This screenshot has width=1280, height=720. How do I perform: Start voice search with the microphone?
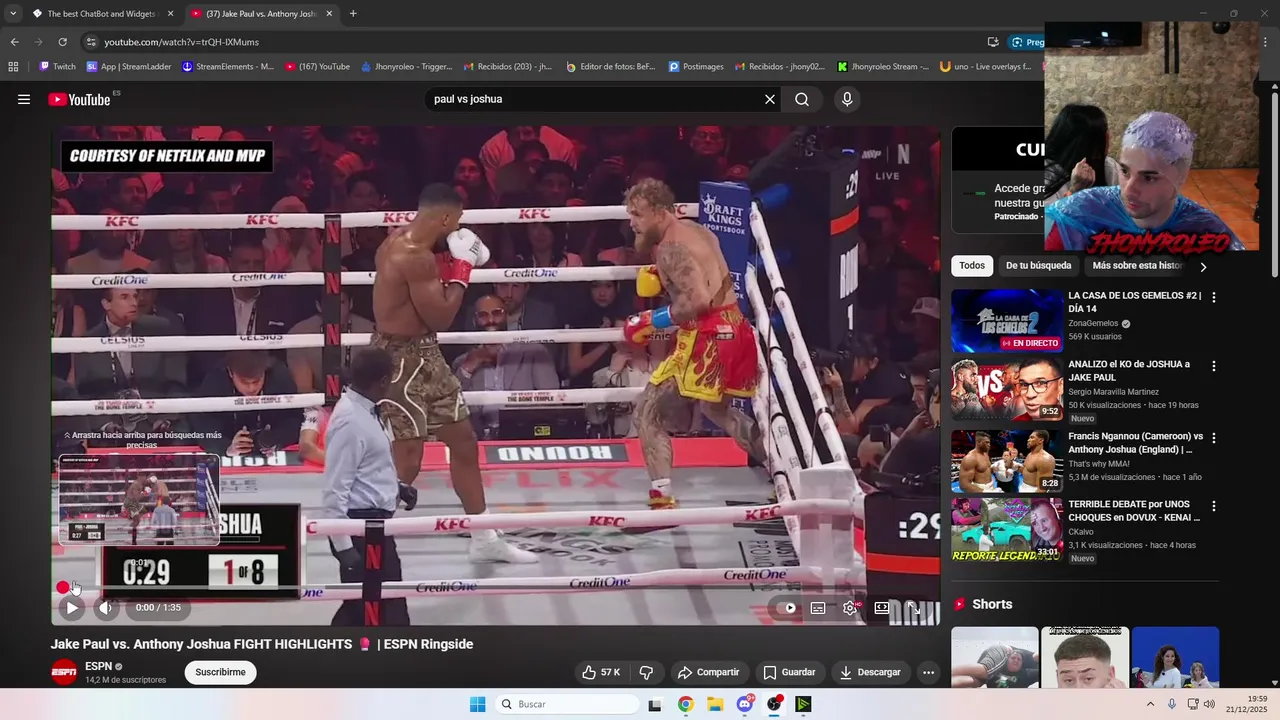[847, 99]
